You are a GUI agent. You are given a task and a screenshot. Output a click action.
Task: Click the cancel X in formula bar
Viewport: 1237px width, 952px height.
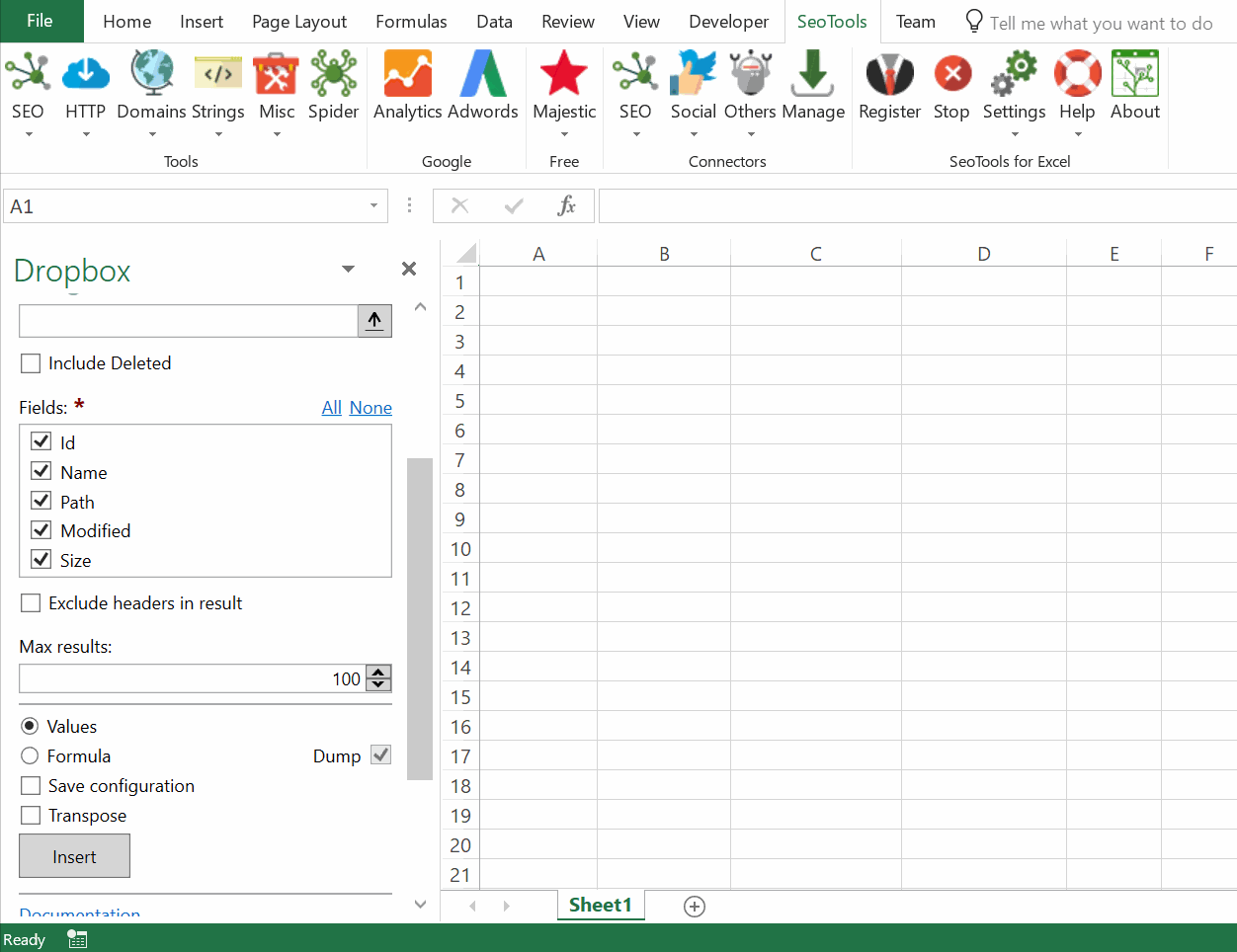[459, 205]
